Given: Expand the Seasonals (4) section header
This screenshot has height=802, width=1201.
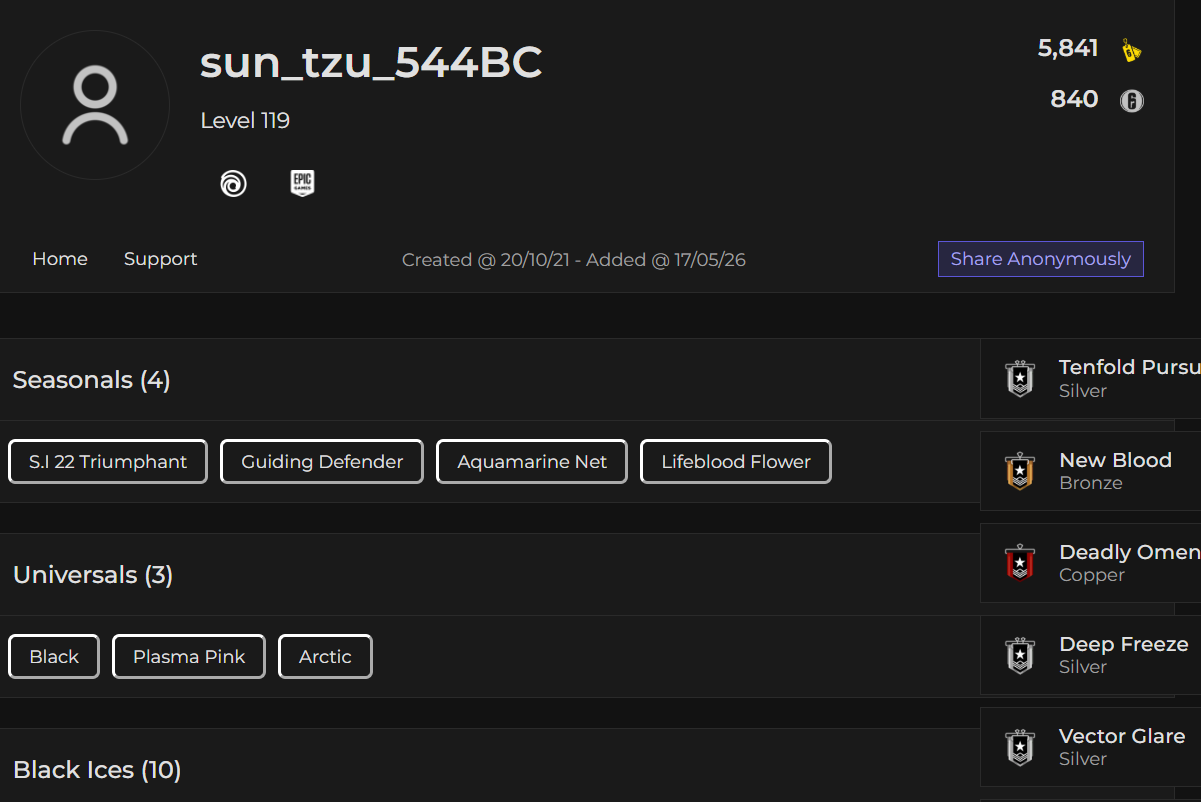Looking at the screenshot, I should [x=490, y=380].
